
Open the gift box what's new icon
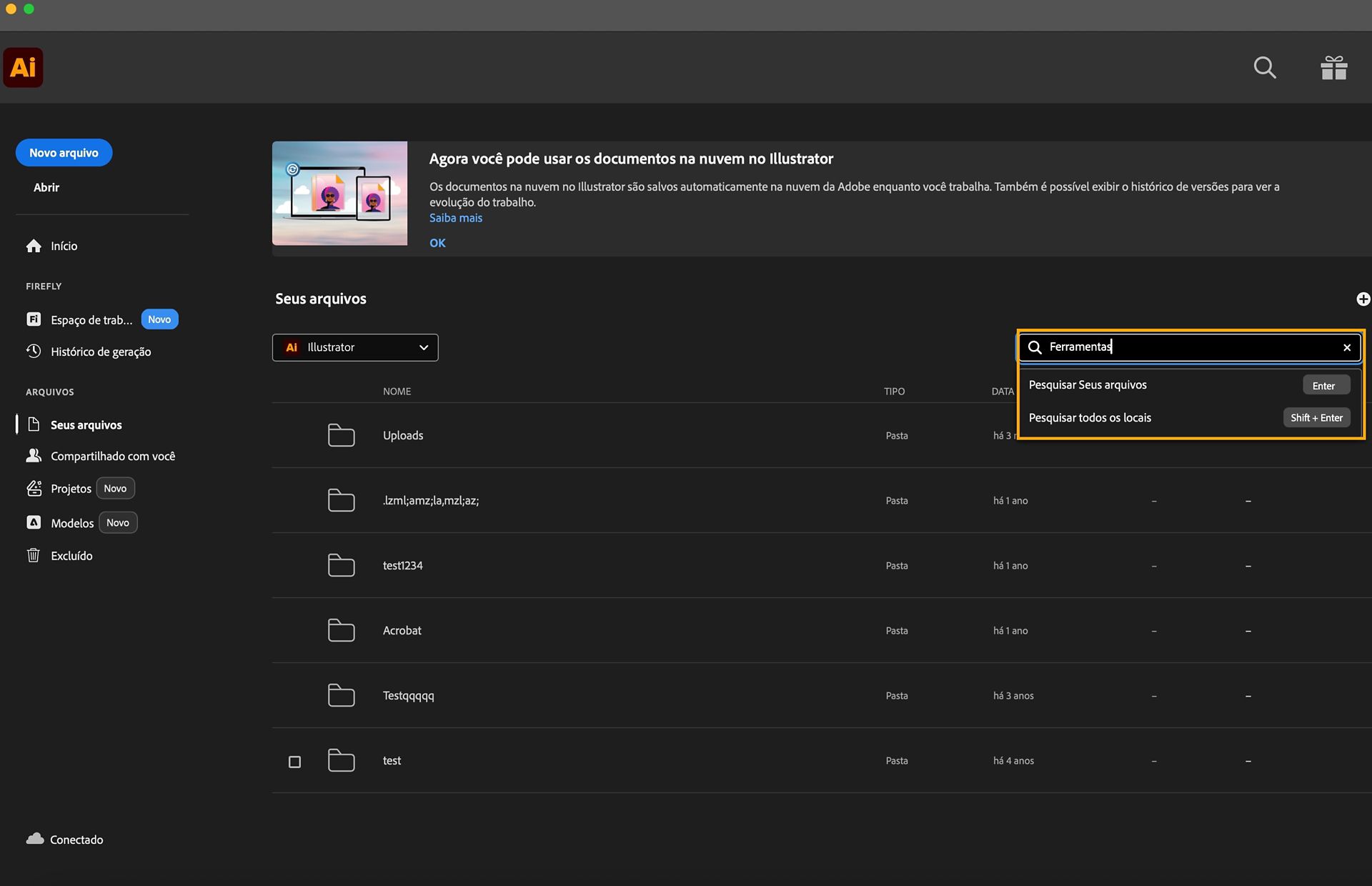[x=1333, y=67]
